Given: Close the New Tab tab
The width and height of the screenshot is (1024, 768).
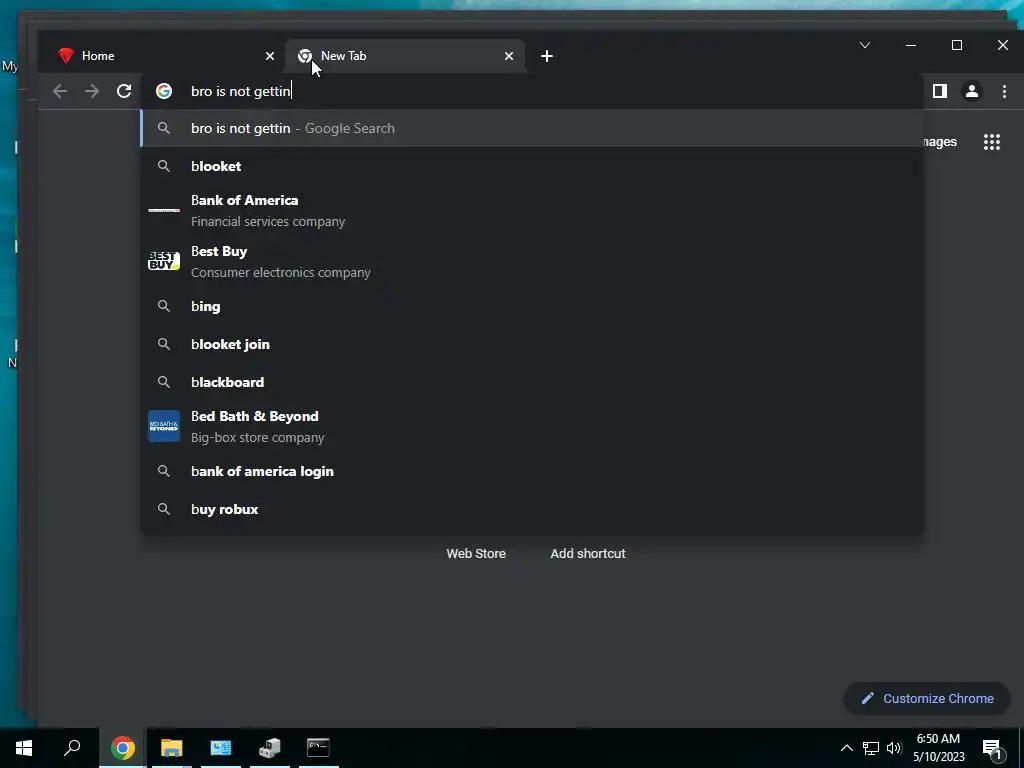Looking at the screenshot, I should pos(509,56).
